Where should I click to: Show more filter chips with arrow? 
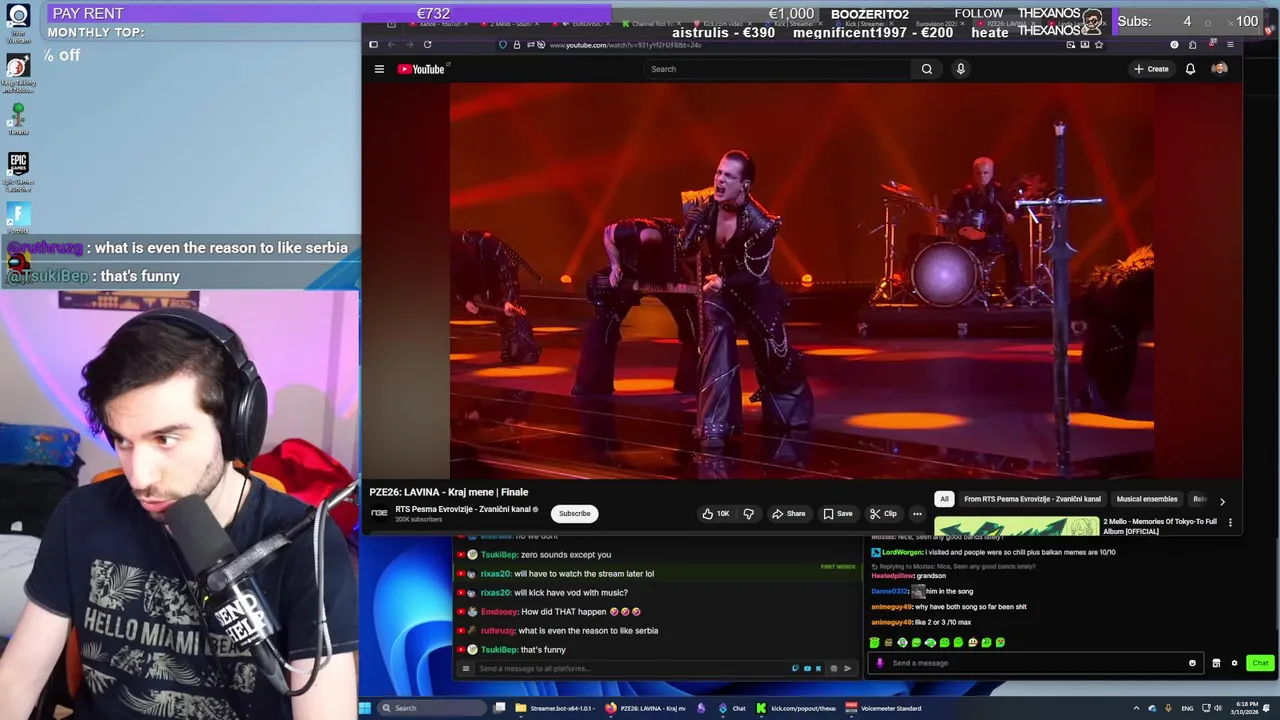pos(1222,501)
